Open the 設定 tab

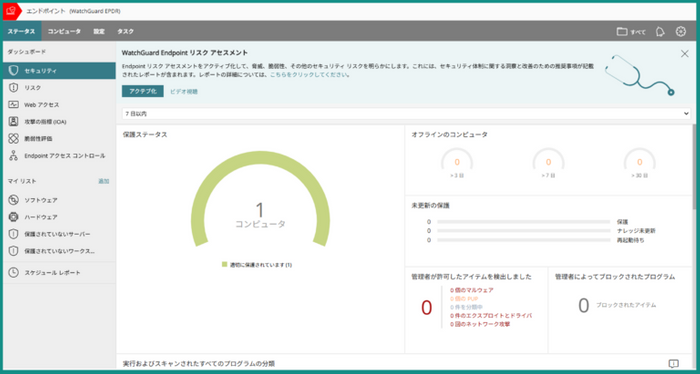point(99,32)
